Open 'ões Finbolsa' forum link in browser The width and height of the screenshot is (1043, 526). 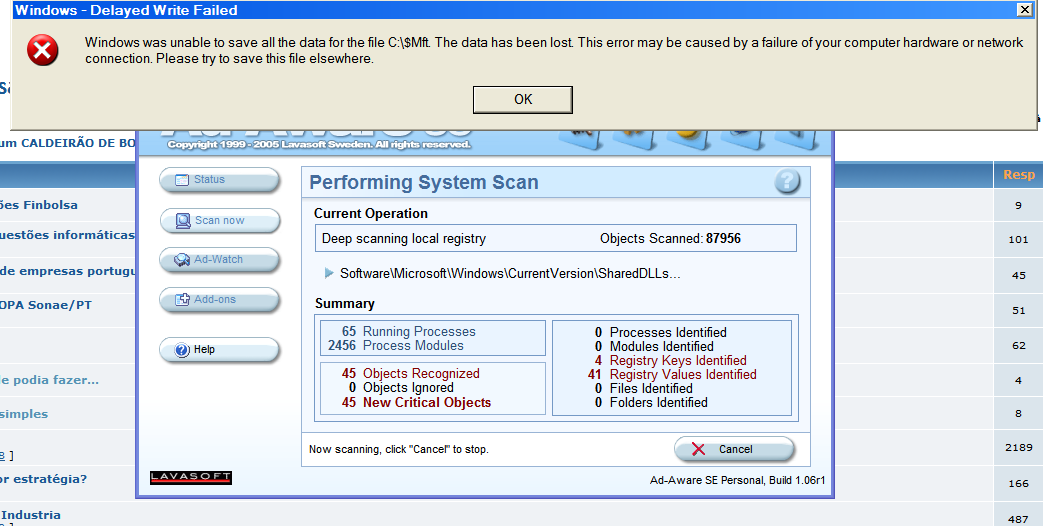click(39, 205)
